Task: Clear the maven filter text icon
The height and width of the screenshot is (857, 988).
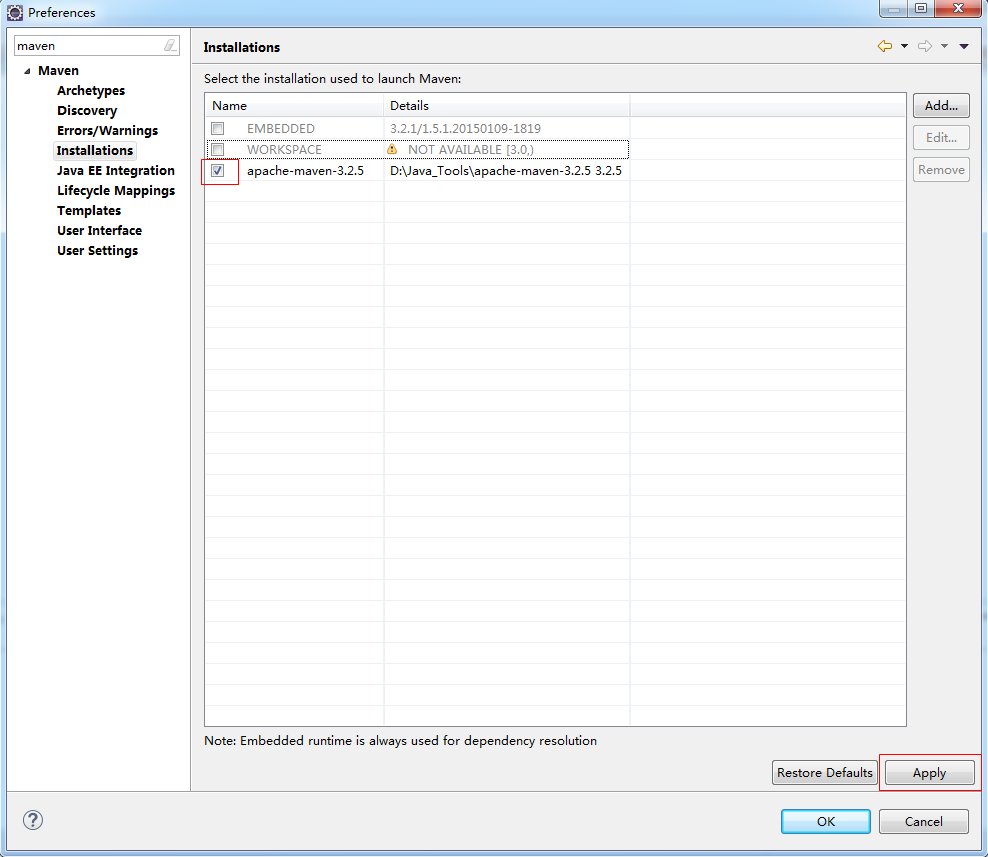Action: click(169, 45)
